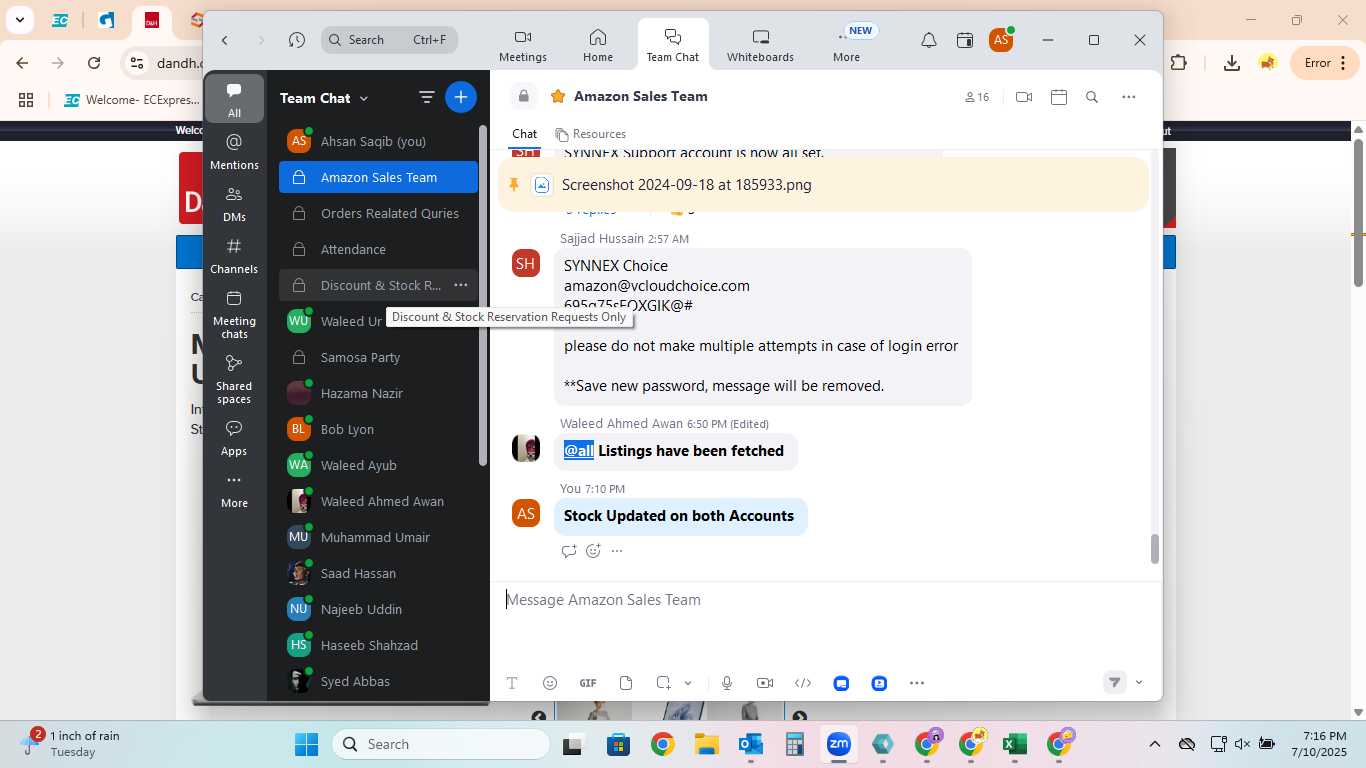Click the Zoom search box

click(x=390, y=40)
